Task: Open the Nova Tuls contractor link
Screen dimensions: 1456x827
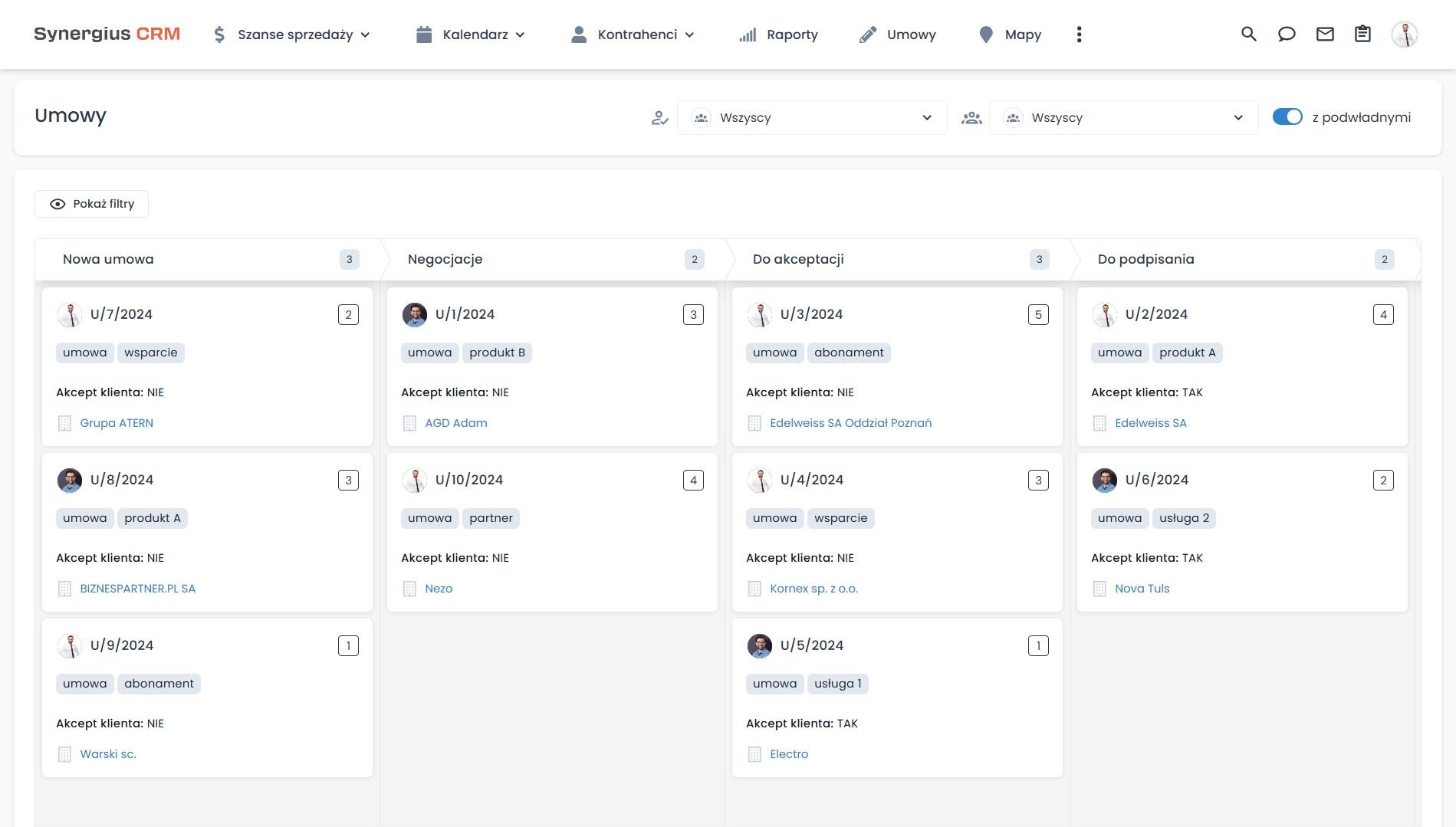Action: pos(1142,589)
